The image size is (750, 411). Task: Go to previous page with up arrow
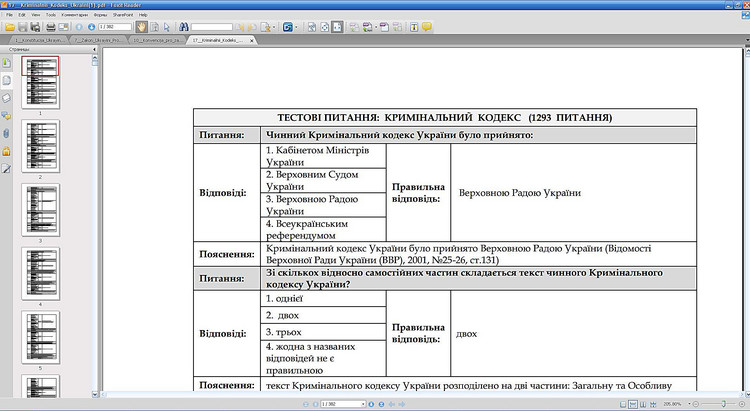coord(79,27)
